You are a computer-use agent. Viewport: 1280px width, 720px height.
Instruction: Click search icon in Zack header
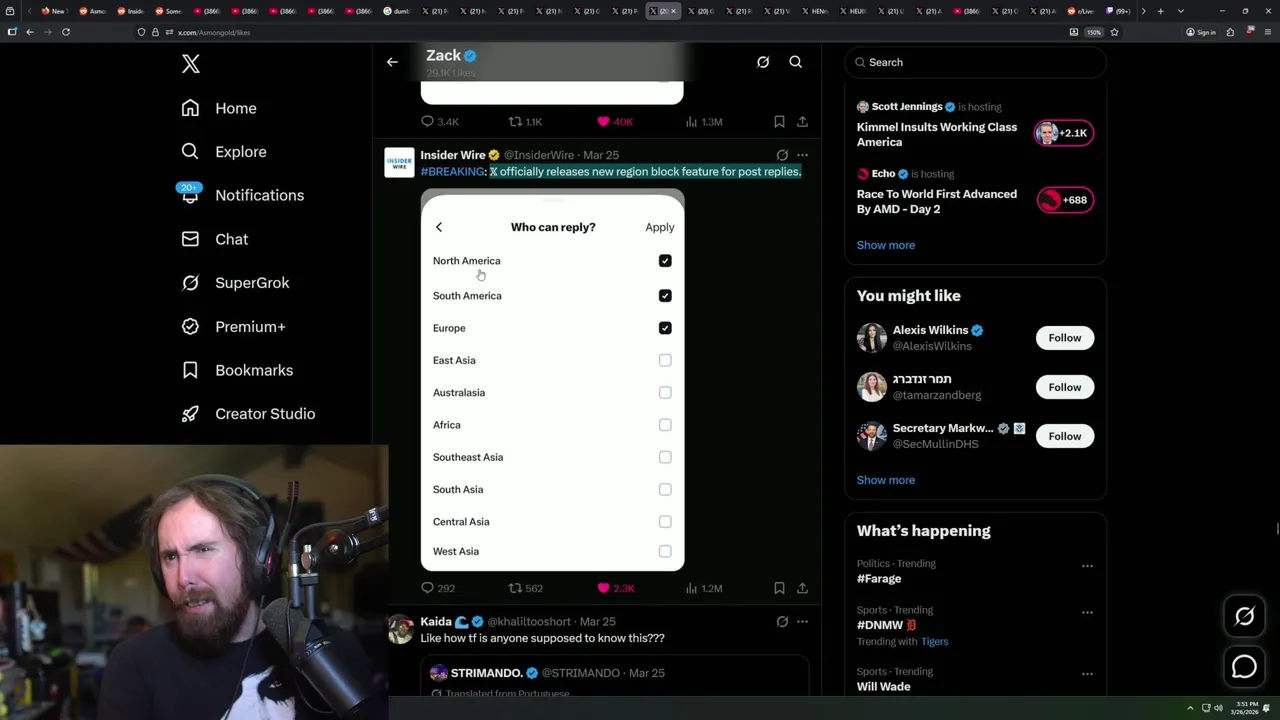coord(796,62)
